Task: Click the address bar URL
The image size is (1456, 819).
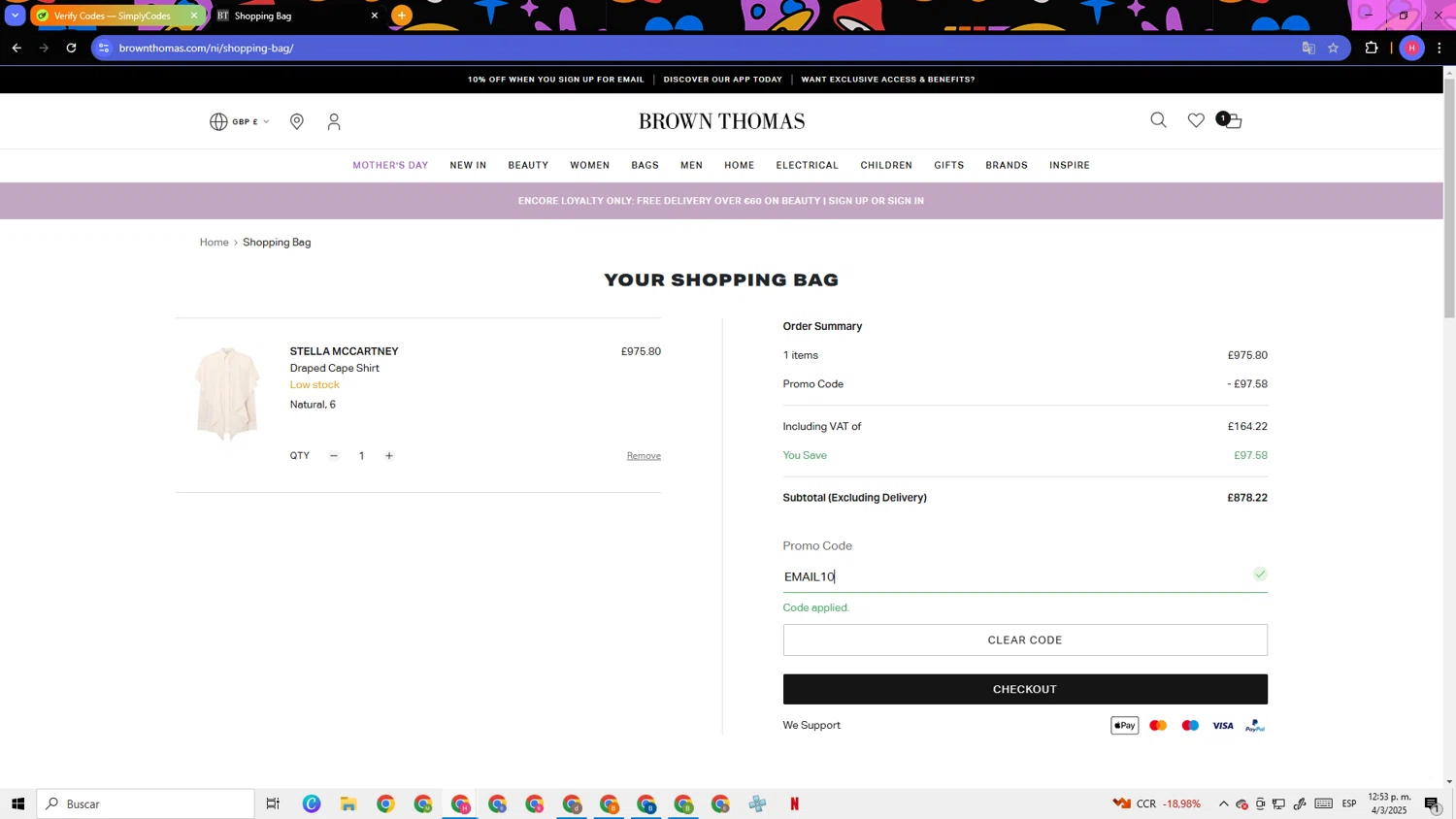Action: [x=206, y=48]
